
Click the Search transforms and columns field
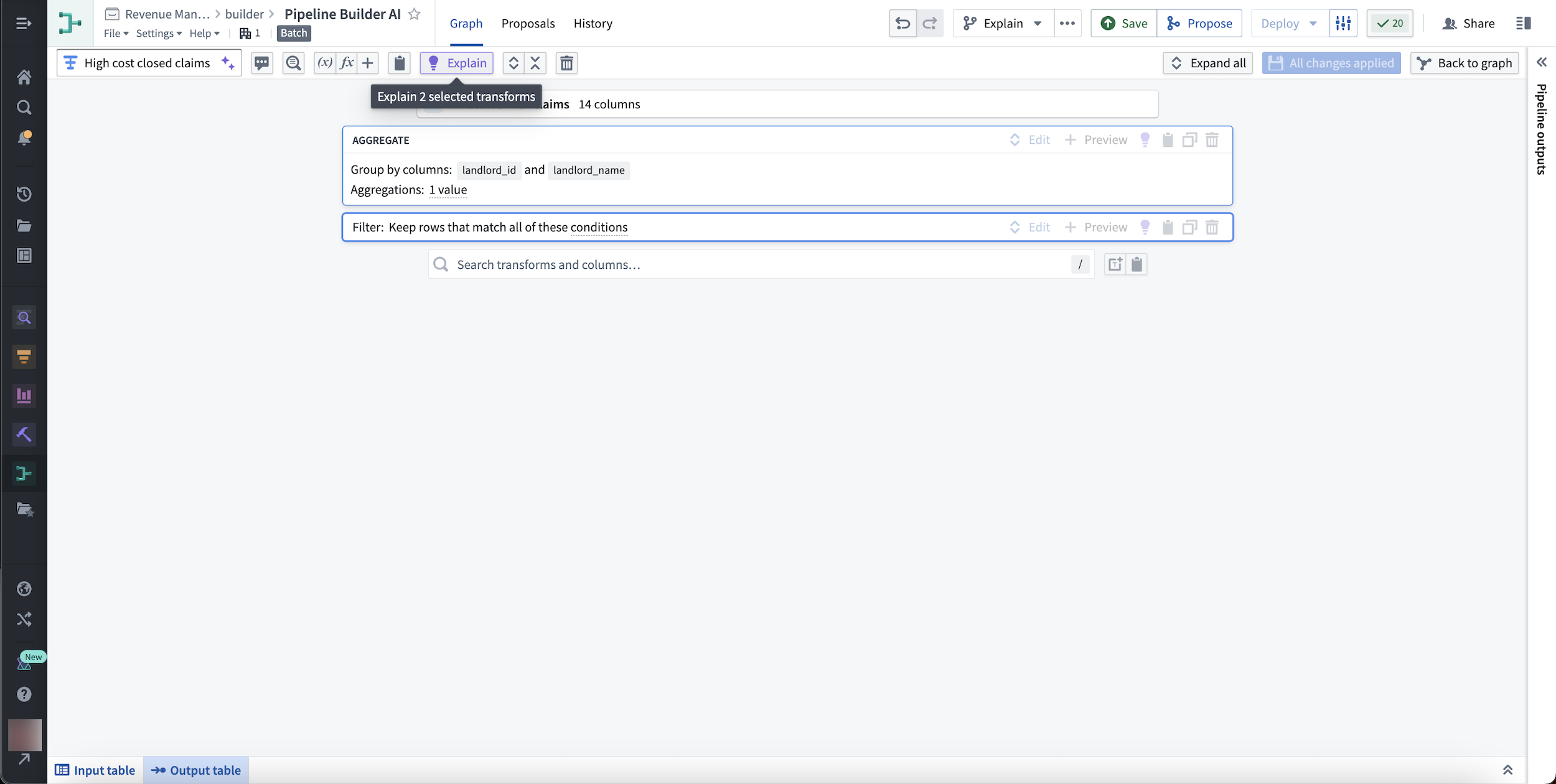click(761, 264)
